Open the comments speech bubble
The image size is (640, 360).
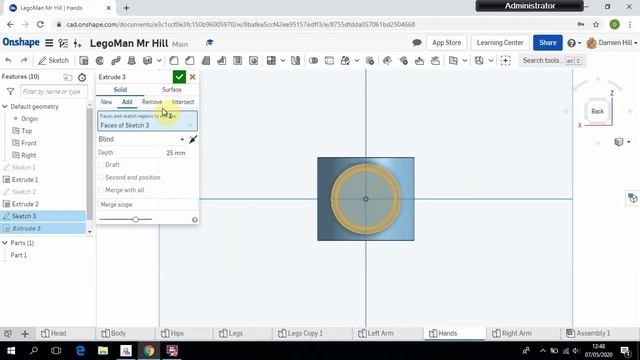tap(417, 42)
